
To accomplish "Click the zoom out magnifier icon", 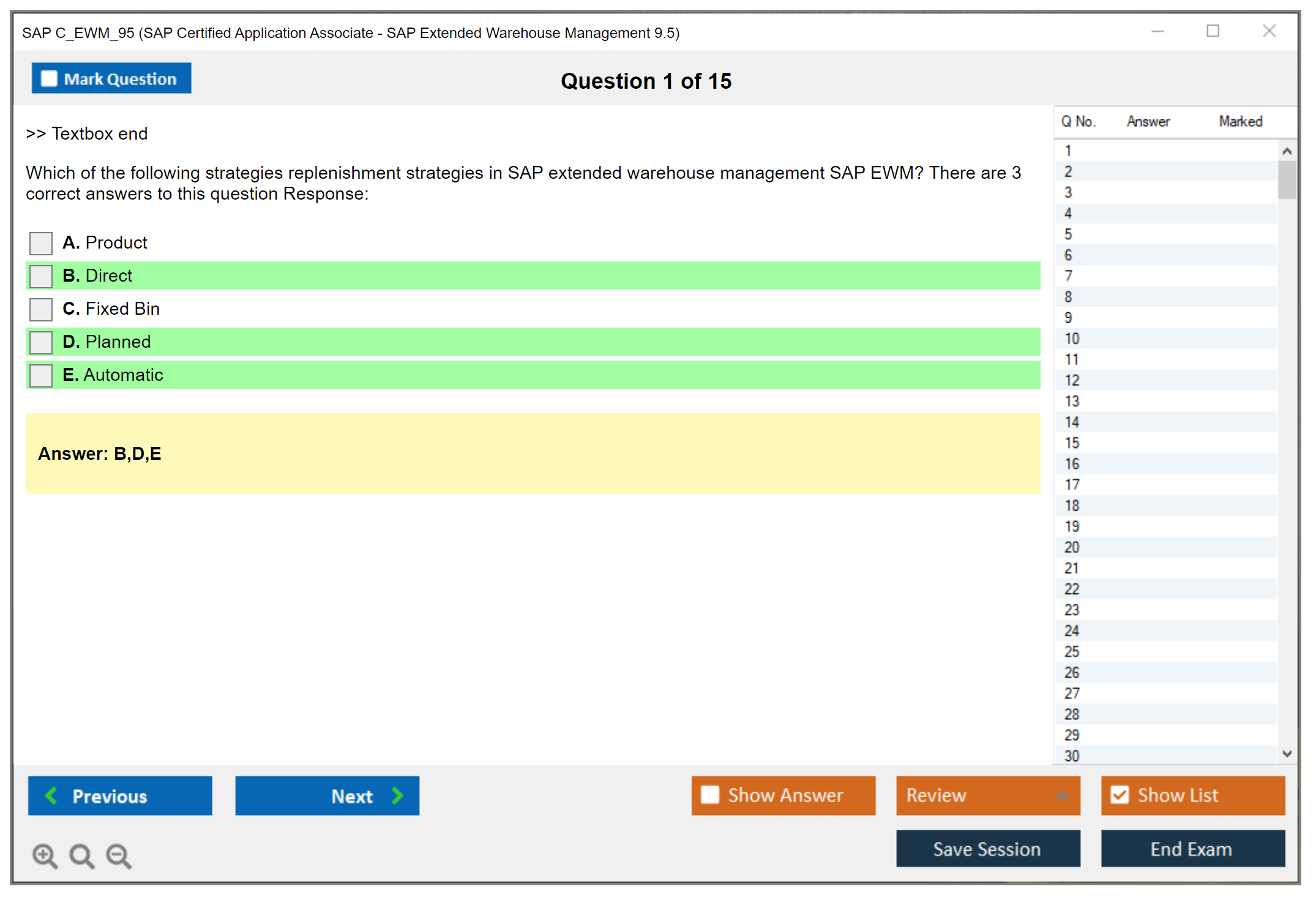I will tap(119, 855).
